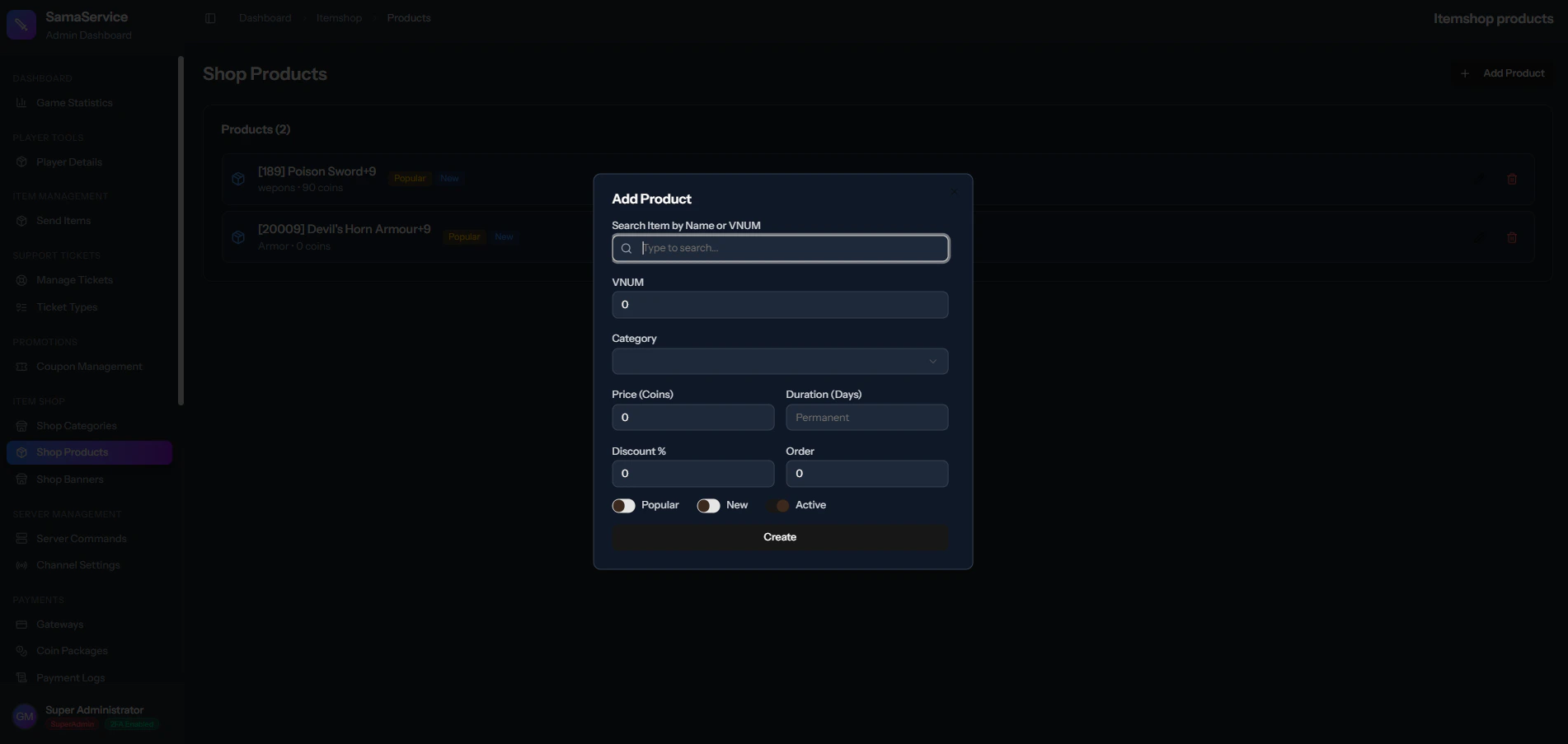Close the Add Product dialog
1568x744 pixels.
[954, 192]
